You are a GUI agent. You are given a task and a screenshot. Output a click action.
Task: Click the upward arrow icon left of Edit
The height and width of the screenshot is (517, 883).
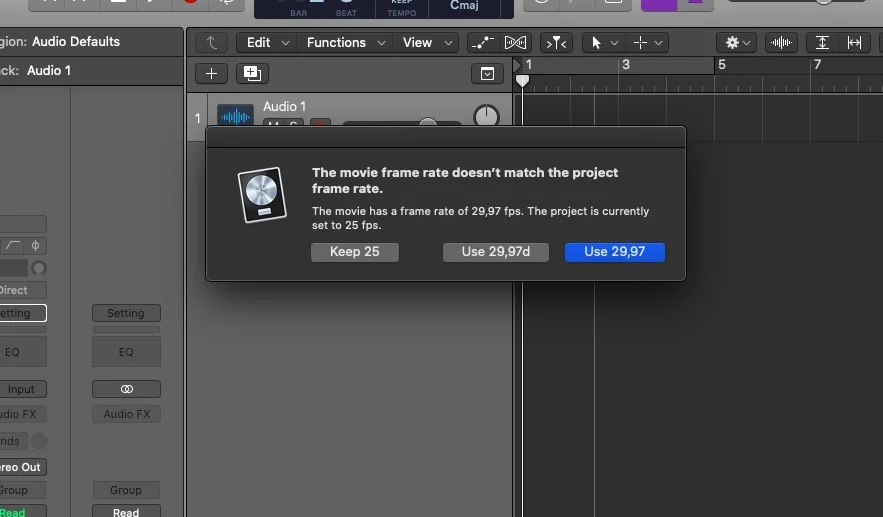(211, 43)
